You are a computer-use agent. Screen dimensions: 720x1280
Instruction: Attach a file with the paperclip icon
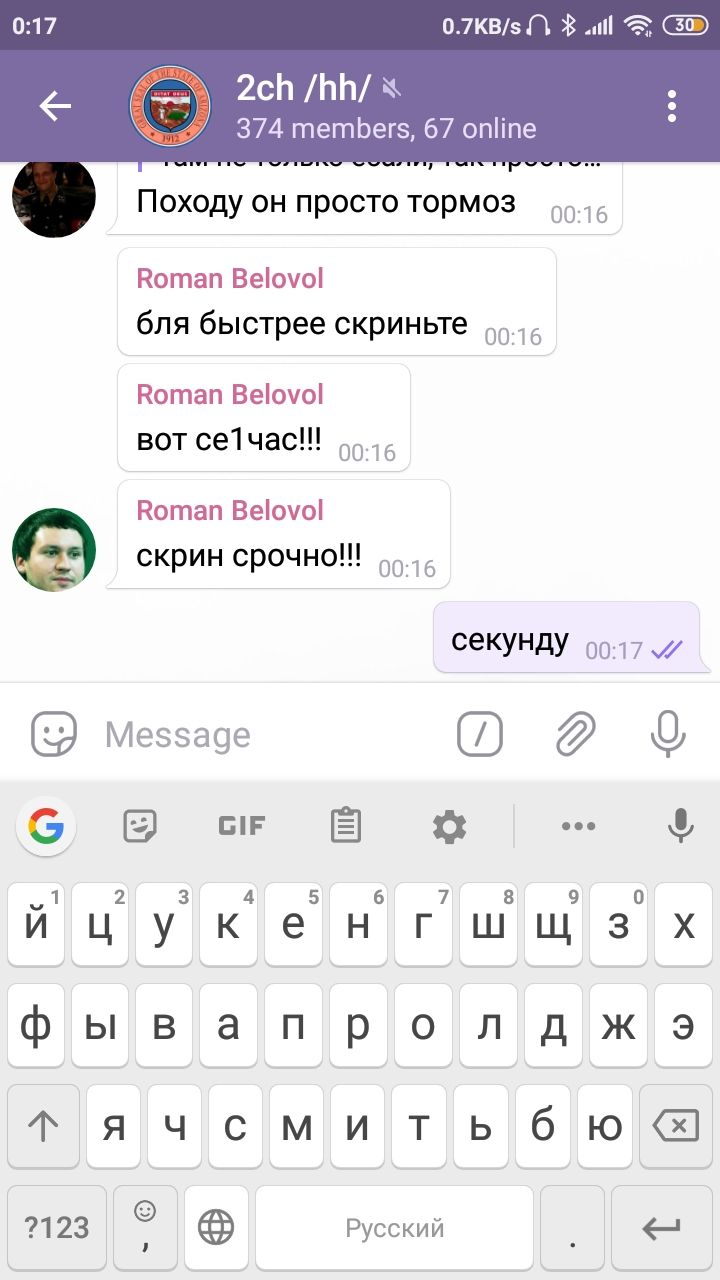pyautogui.click(x=576, y=735)
